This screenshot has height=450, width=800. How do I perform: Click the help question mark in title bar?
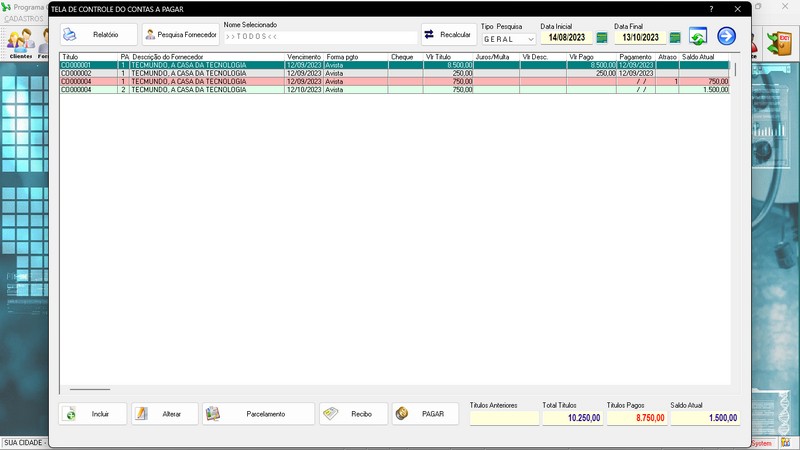(711, 9)
